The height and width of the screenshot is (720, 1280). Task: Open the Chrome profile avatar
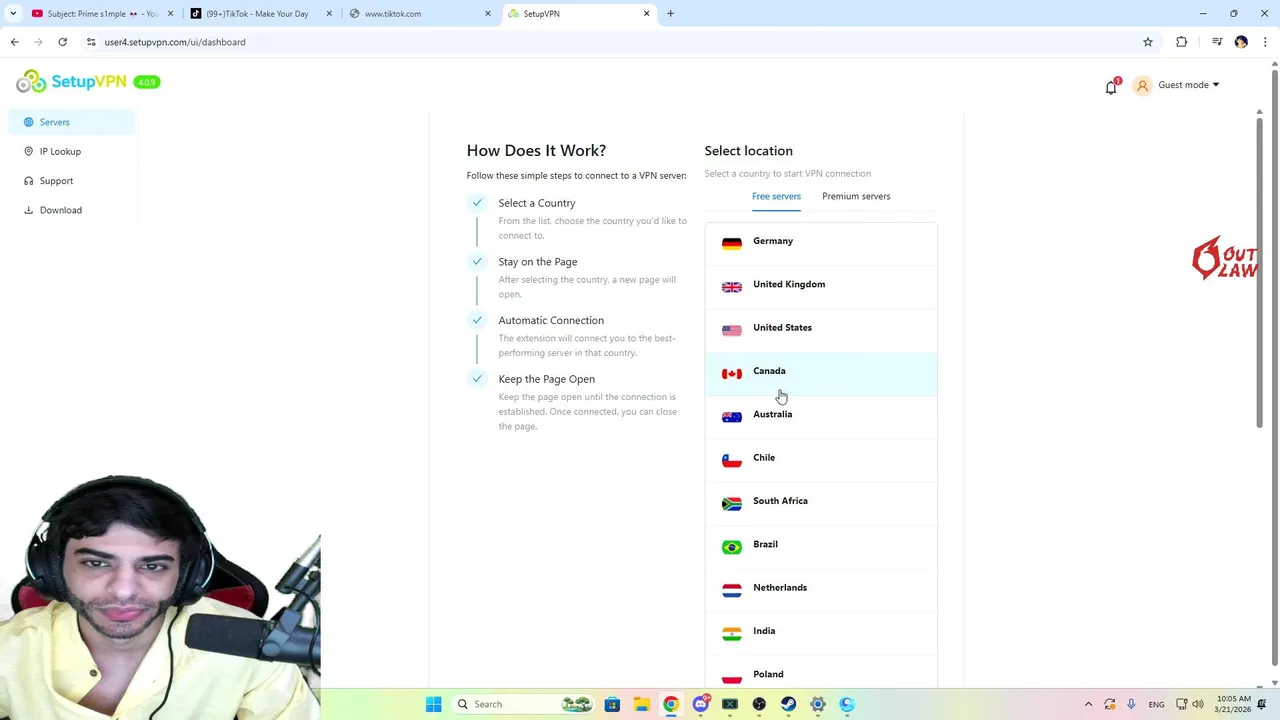pos(1241,42)
